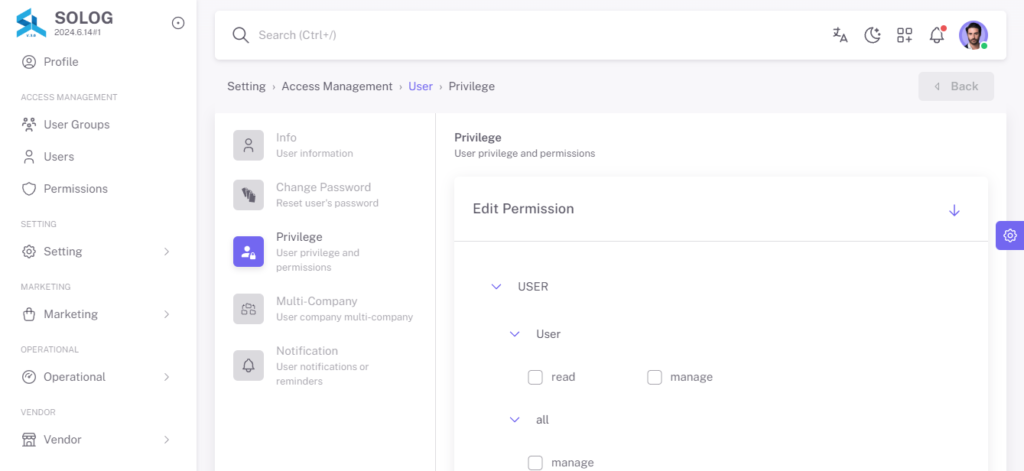Viewport: 1024px width, 471px height.
Task: Expand the Operational menu chevron
Action: tap(167, 377)
